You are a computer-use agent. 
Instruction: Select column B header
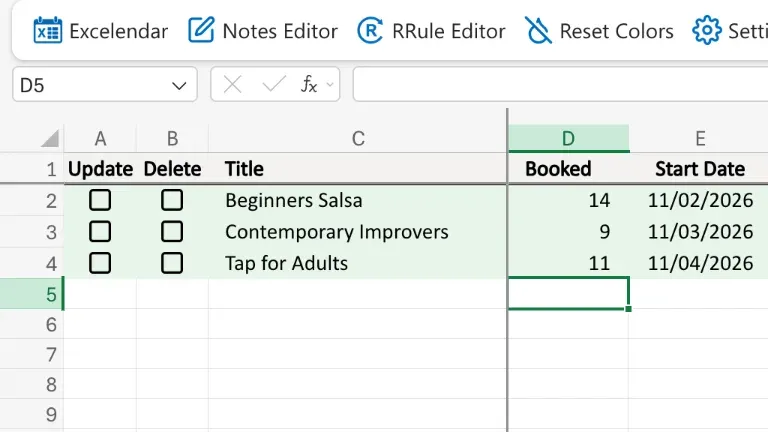tap(172, 139)
